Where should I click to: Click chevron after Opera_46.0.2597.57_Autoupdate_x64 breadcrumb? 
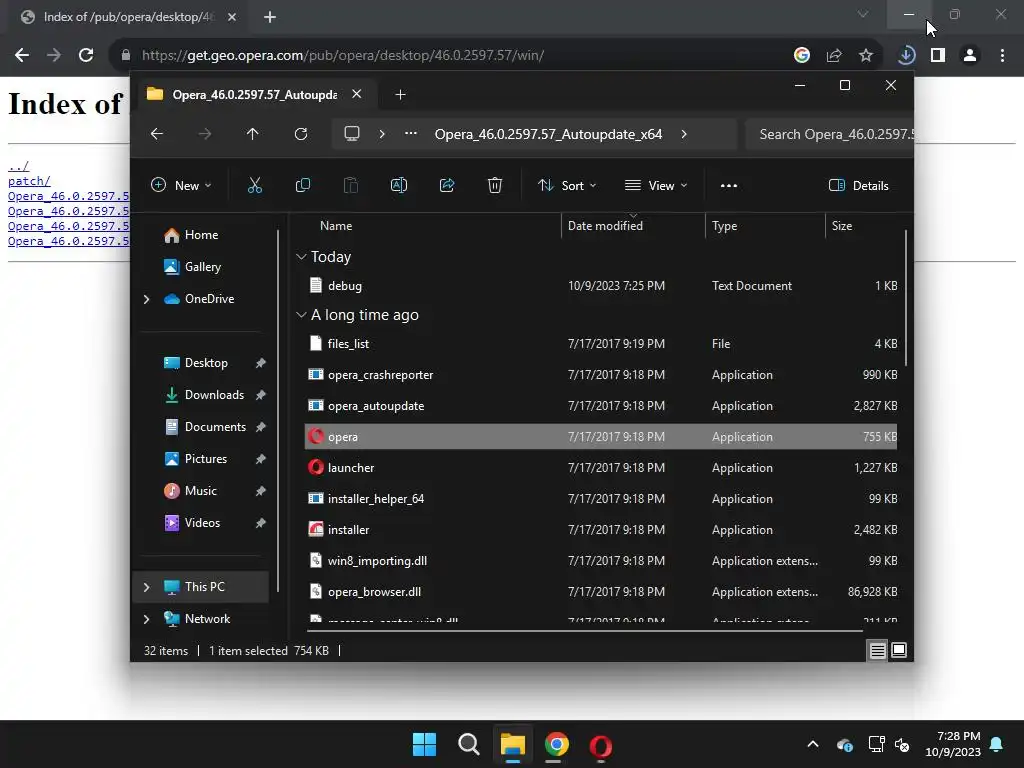684,134
